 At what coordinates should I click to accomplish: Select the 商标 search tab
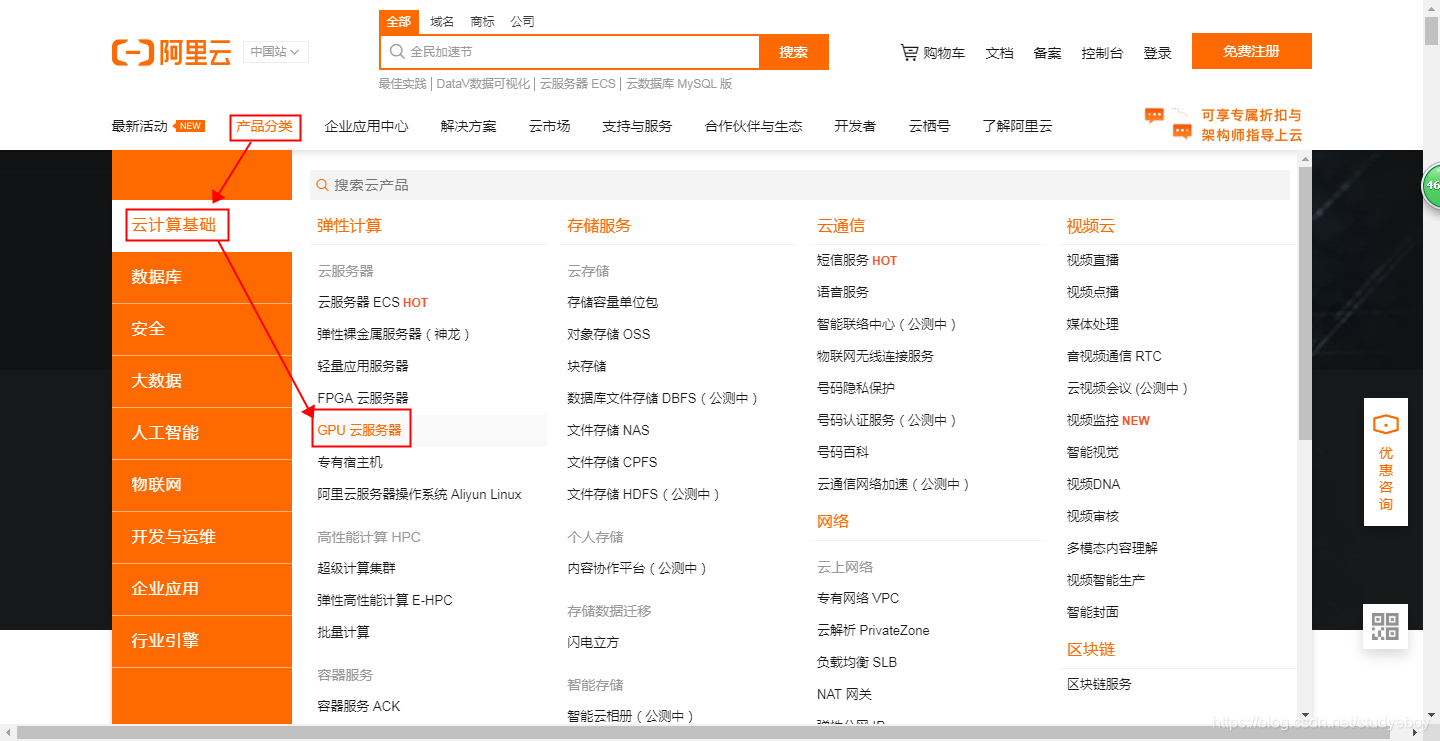[482, 21]
